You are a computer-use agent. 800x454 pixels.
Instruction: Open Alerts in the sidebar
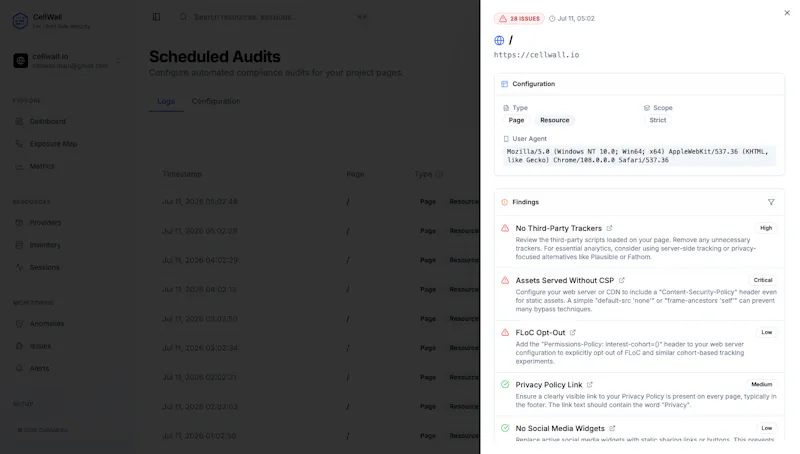point(39,368)
